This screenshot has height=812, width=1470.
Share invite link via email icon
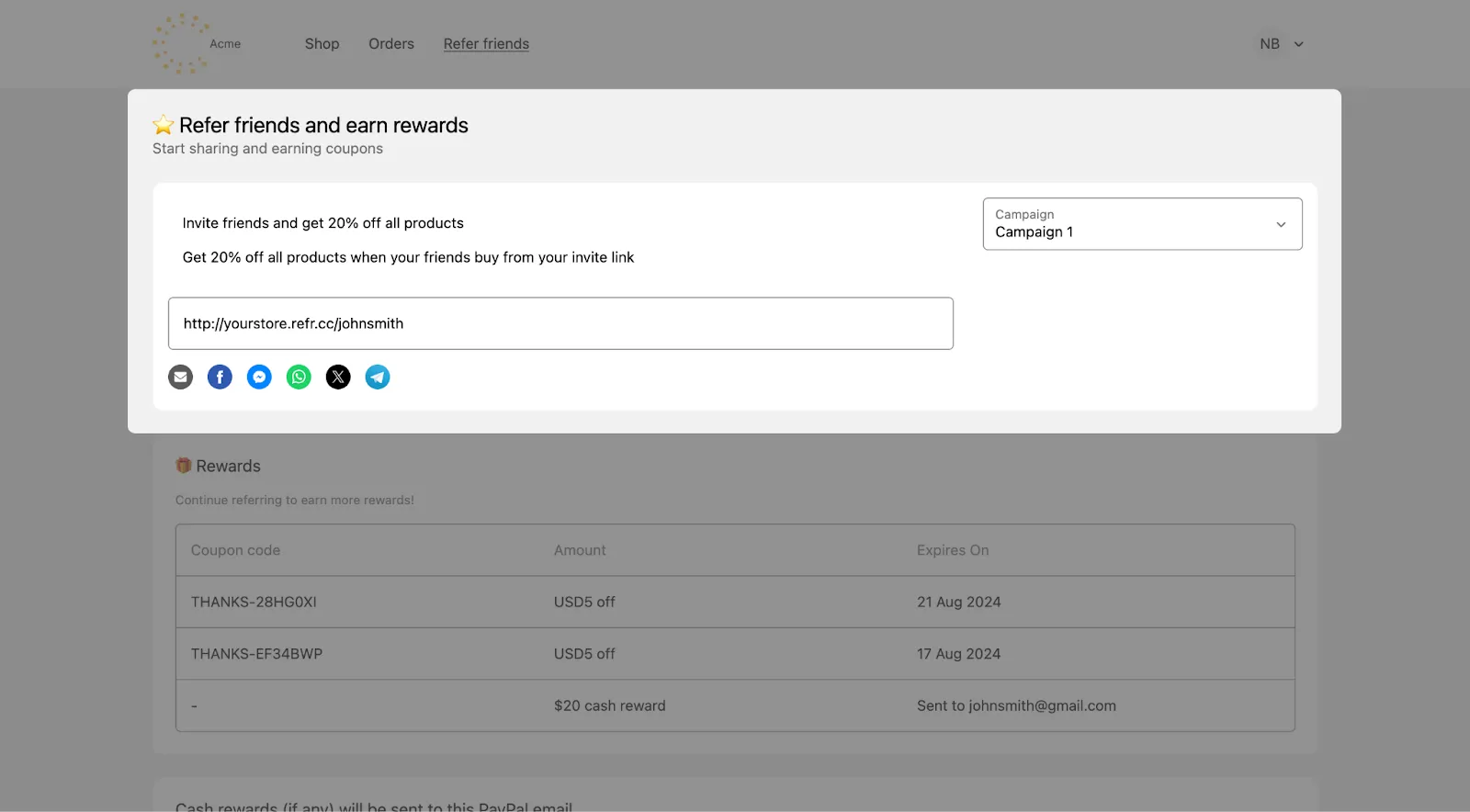[x=180, y=377]
